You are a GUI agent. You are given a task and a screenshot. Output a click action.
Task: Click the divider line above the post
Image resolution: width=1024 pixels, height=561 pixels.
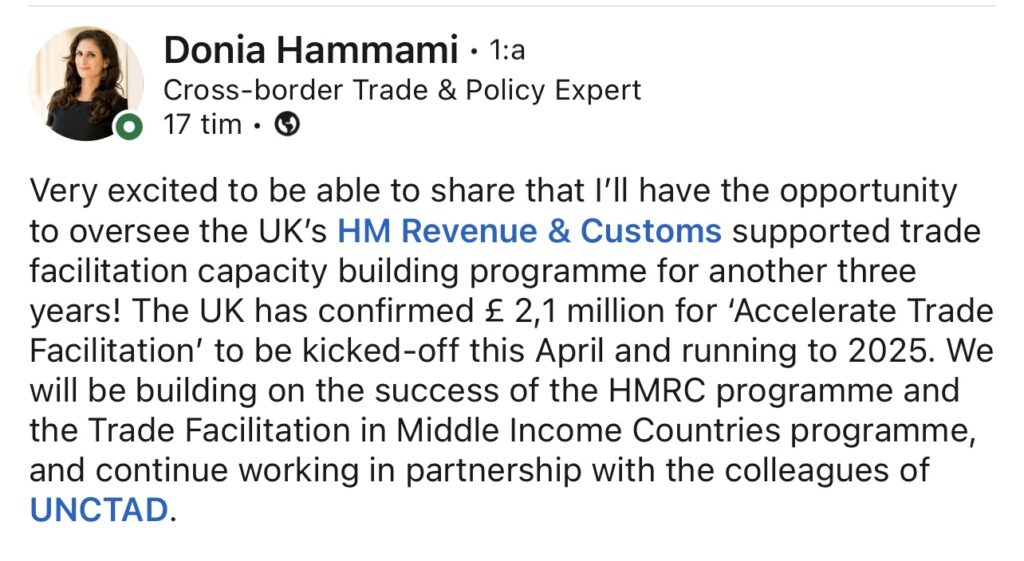512,6
